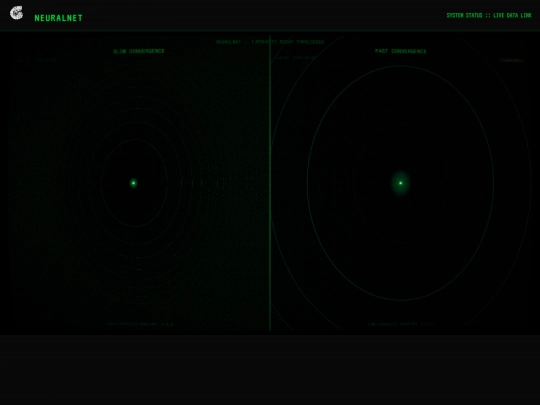This screenshot has width=540, height=405.
Task: Open the NEURALNET home title
Action: click(59, 18)
